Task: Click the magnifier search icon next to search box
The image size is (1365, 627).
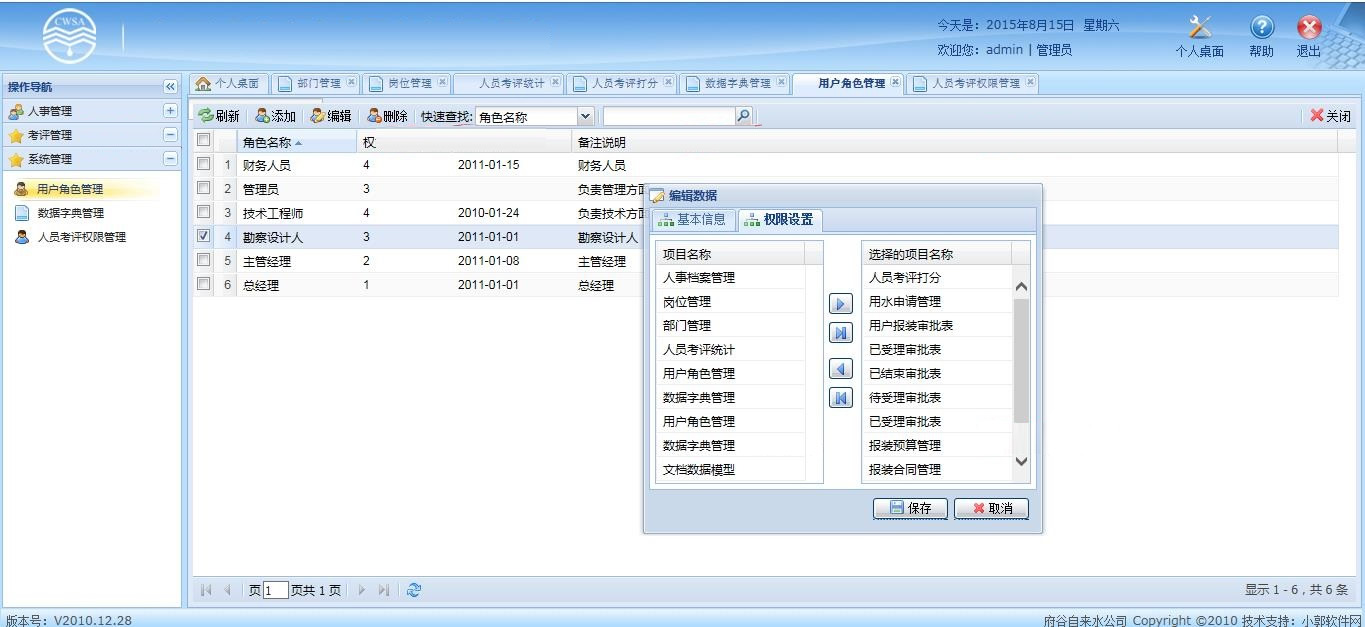Action: click(x=745, y=114)
